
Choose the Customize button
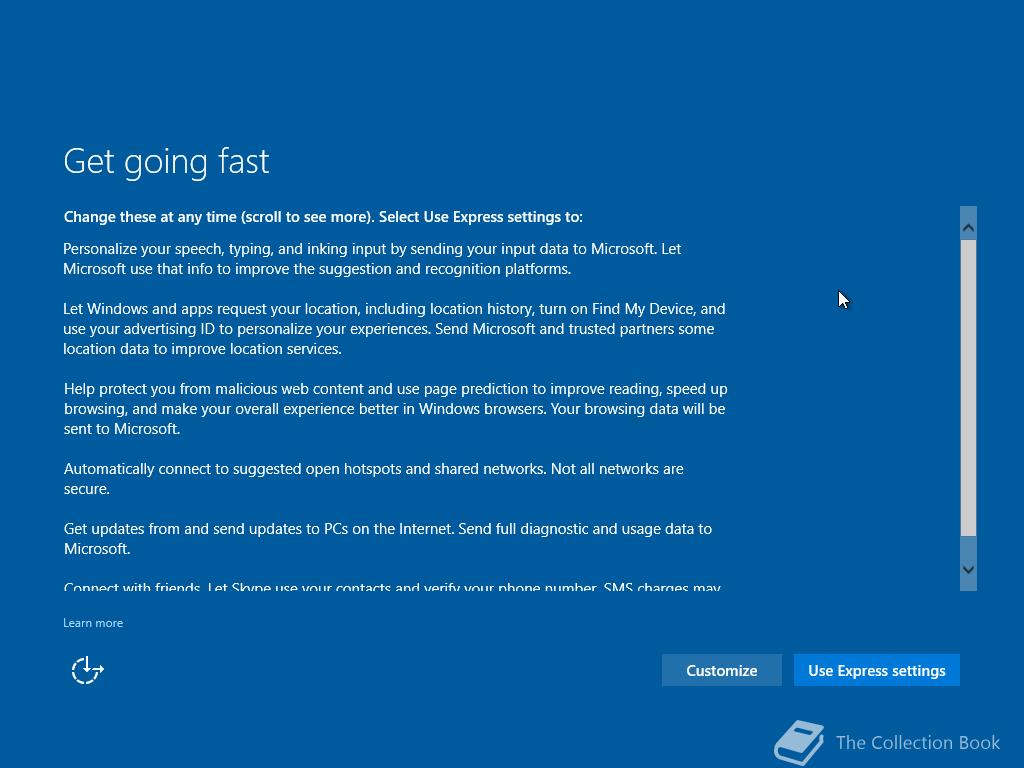click(722, 670)
